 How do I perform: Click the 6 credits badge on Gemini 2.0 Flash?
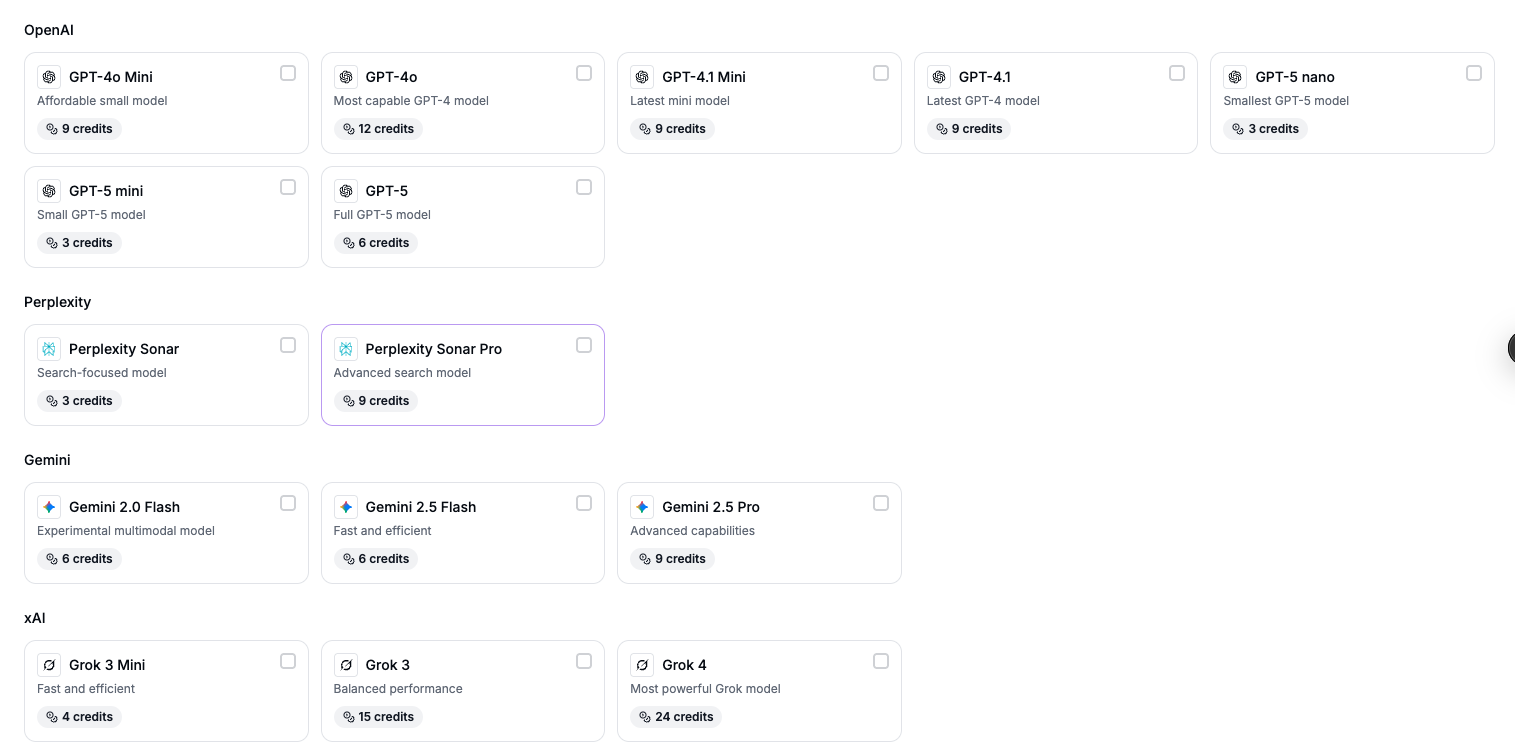(79, 559)
